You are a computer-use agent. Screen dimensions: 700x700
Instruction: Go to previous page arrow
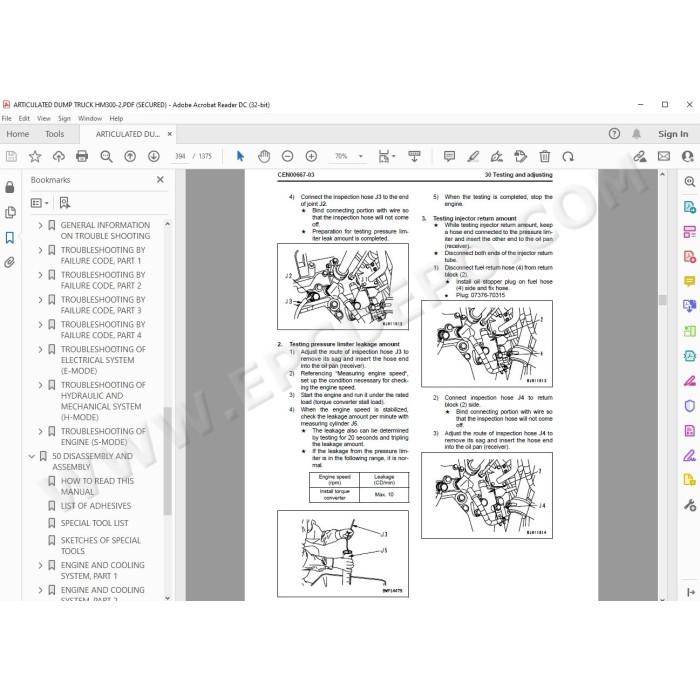[x=130, y=156]
